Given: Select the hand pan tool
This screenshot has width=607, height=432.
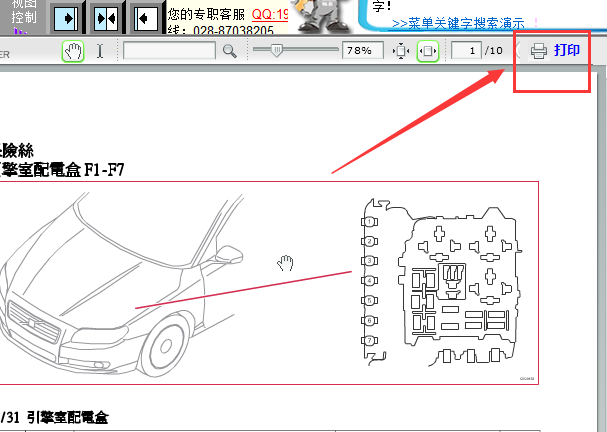Looking at the screenshot, I should pyautogui.click(x=73, y=51).
